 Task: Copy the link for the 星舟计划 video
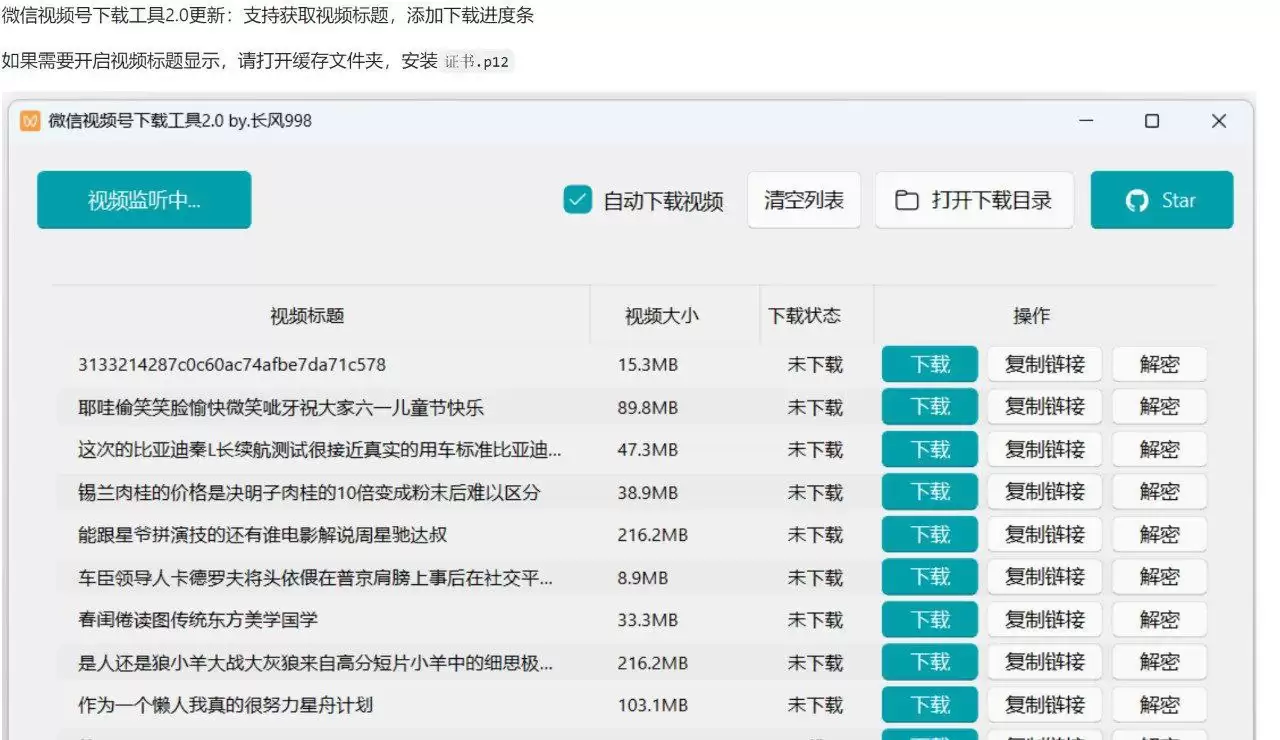pos(1046,704)
